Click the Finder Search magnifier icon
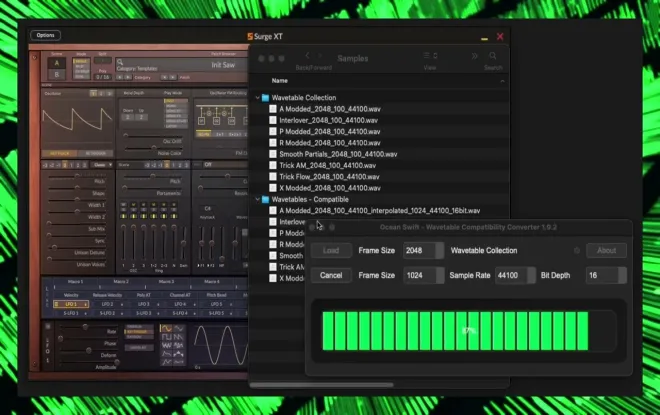Screen dimensions: 660x415 pyautogui.click(x=492, y=56)
